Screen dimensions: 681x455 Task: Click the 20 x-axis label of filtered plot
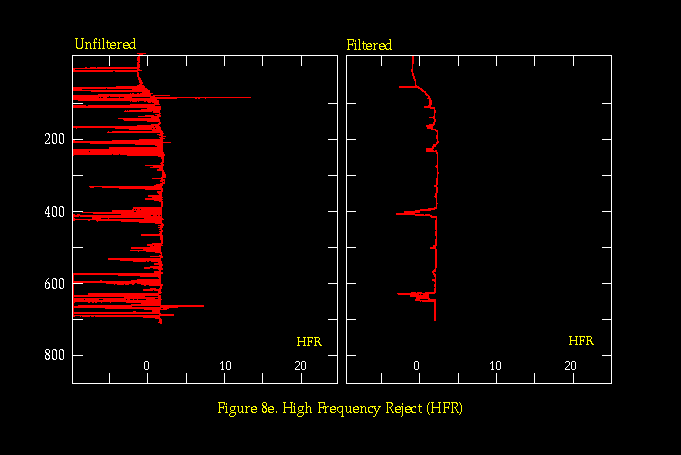(x=570, y=366)
